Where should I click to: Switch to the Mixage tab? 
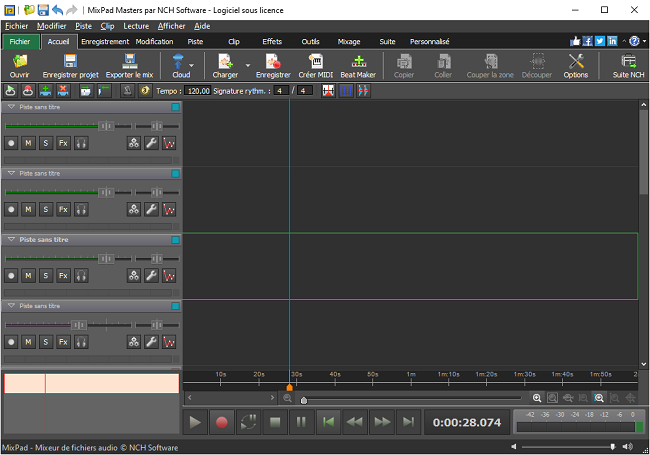(x=349, y=41)
